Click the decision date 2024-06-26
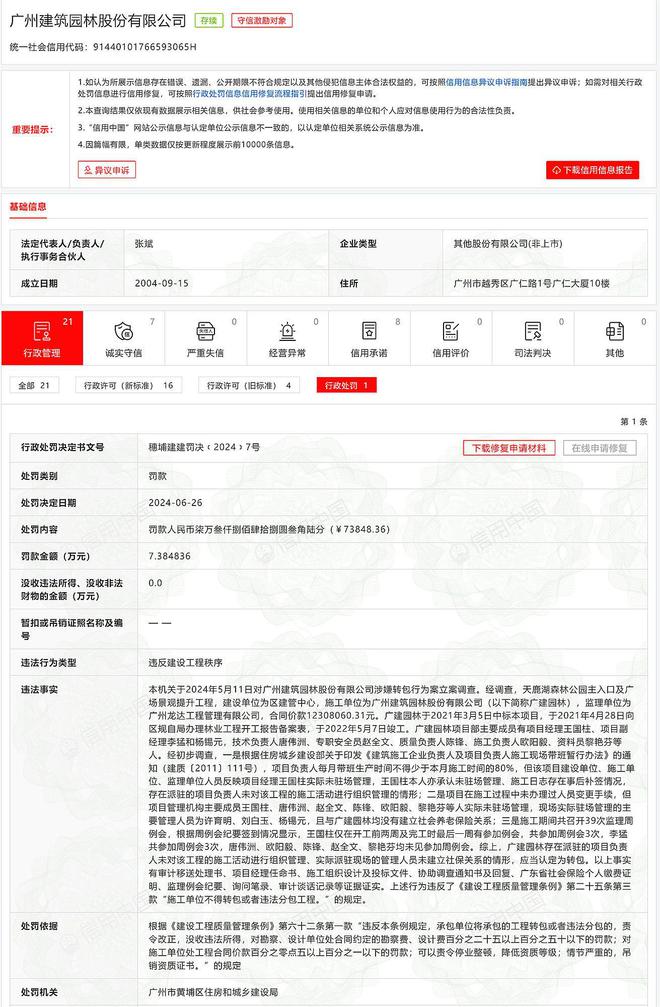The image size is (660, 1007). [x=175, y=503]
